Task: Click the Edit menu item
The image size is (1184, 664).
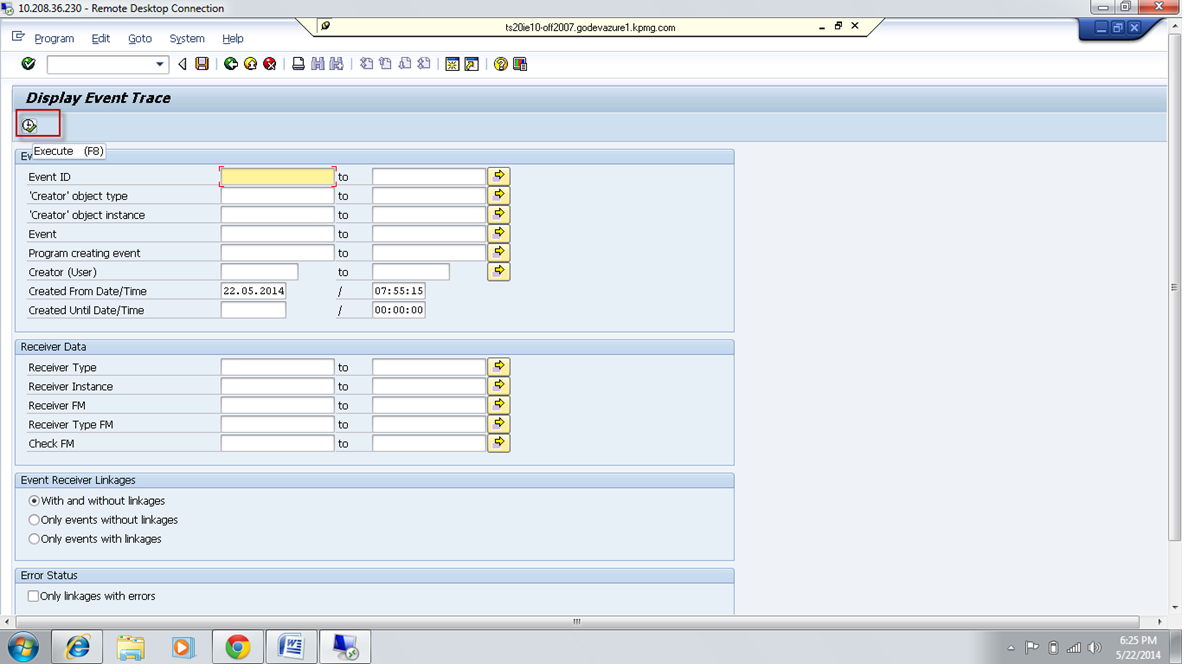Action: click(100, 39)
